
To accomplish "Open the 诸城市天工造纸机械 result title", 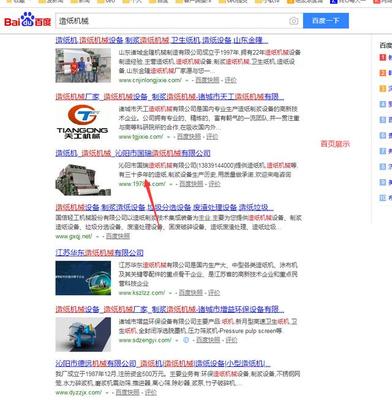I will click(170, 97).
